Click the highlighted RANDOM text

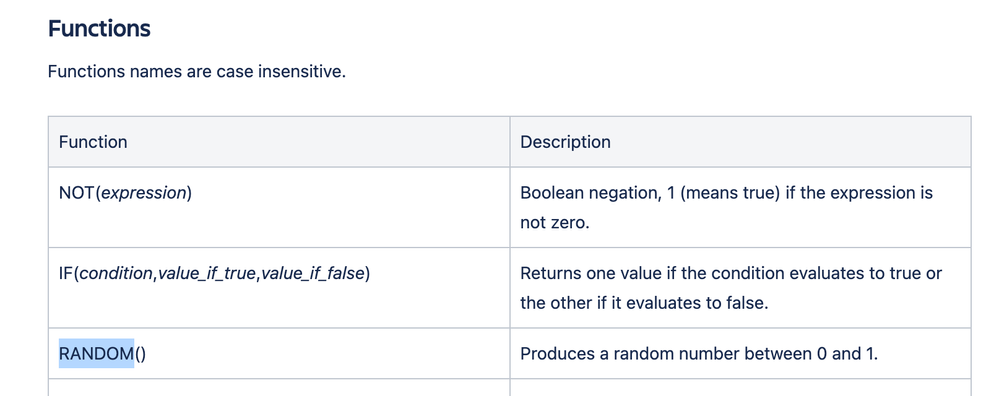point(96,353)
